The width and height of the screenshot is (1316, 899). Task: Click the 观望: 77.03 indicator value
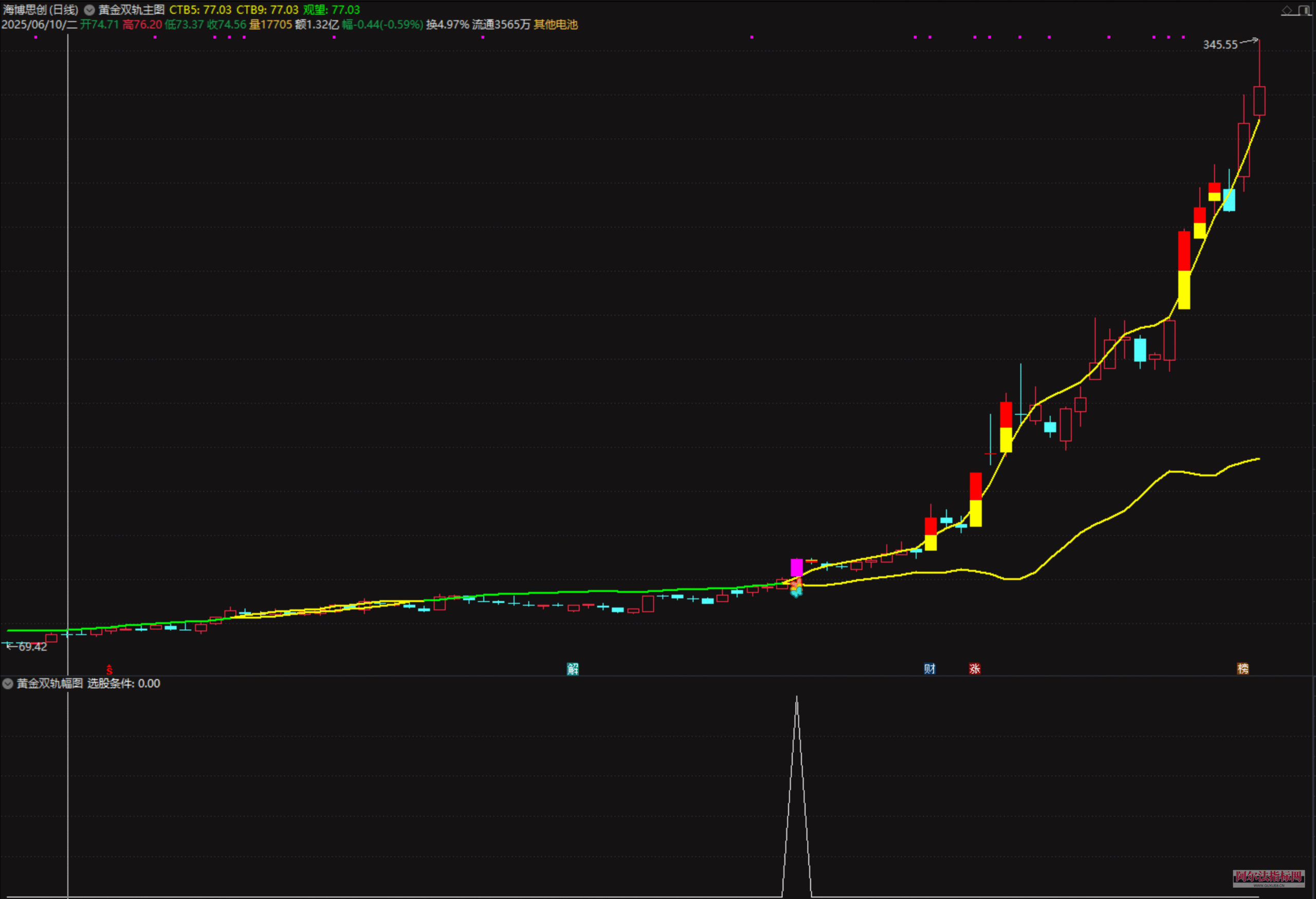[331, 10]
